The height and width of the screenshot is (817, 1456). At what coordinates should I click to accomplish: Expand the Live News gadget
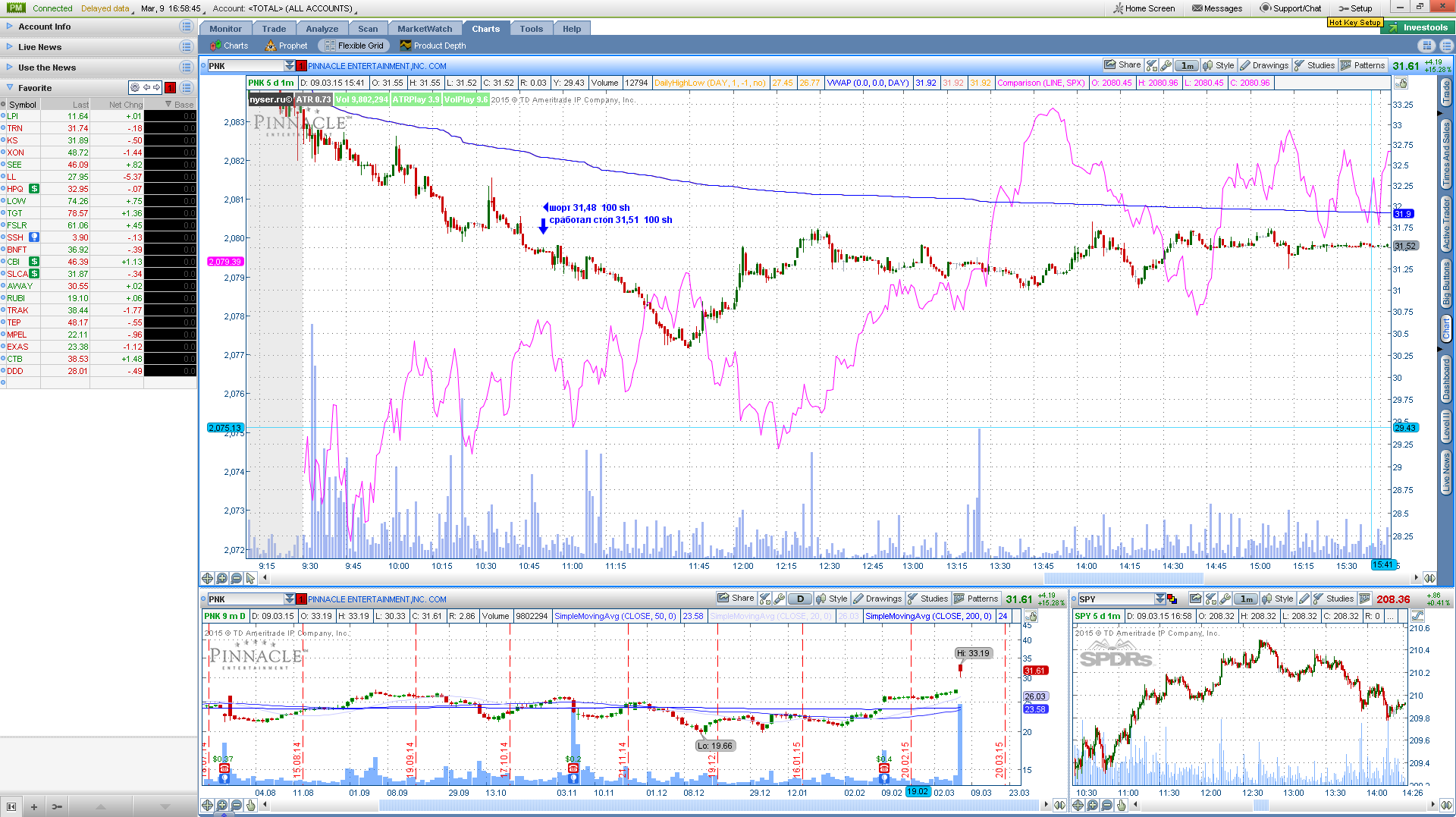tap(10, 47)
